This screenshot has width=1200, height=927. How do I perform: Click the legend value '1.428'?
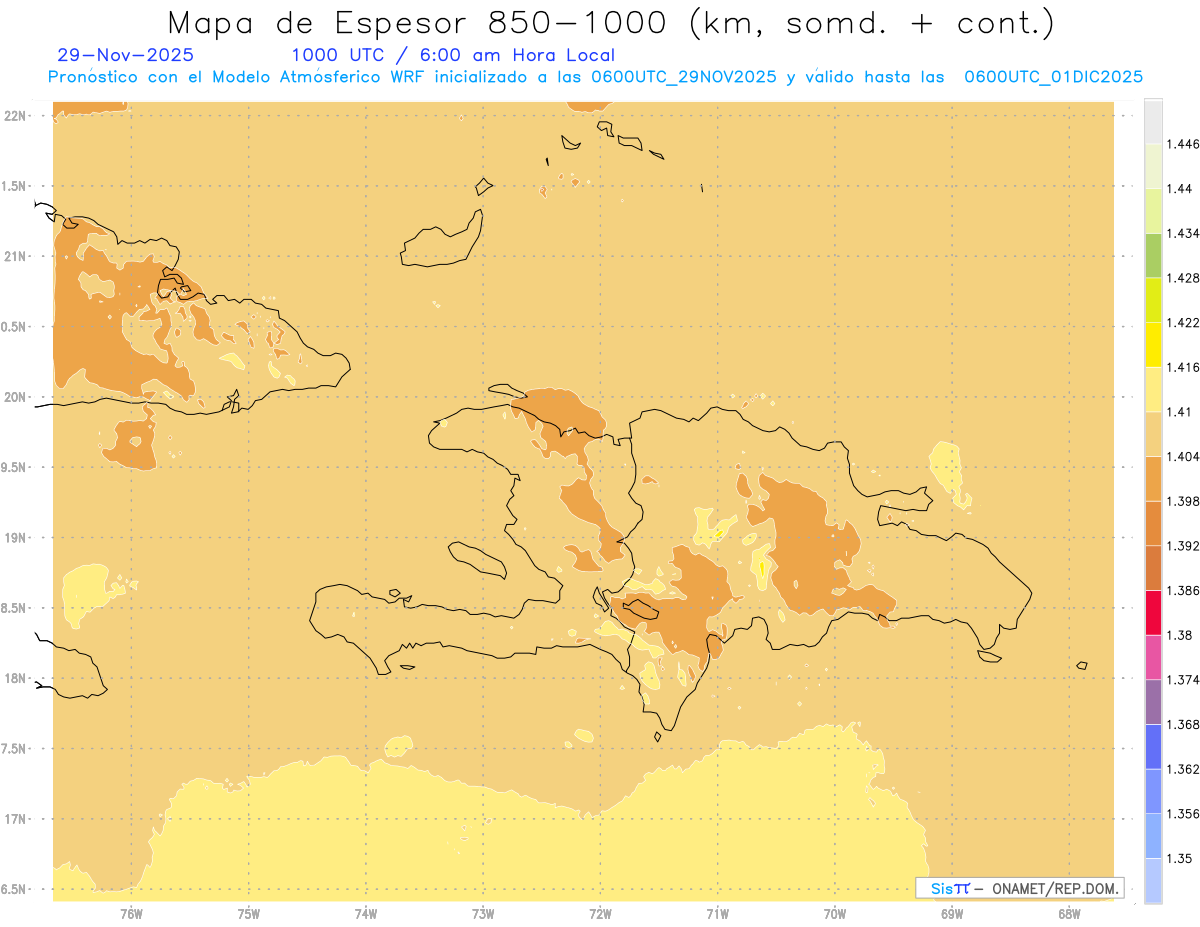point(1183,278)
